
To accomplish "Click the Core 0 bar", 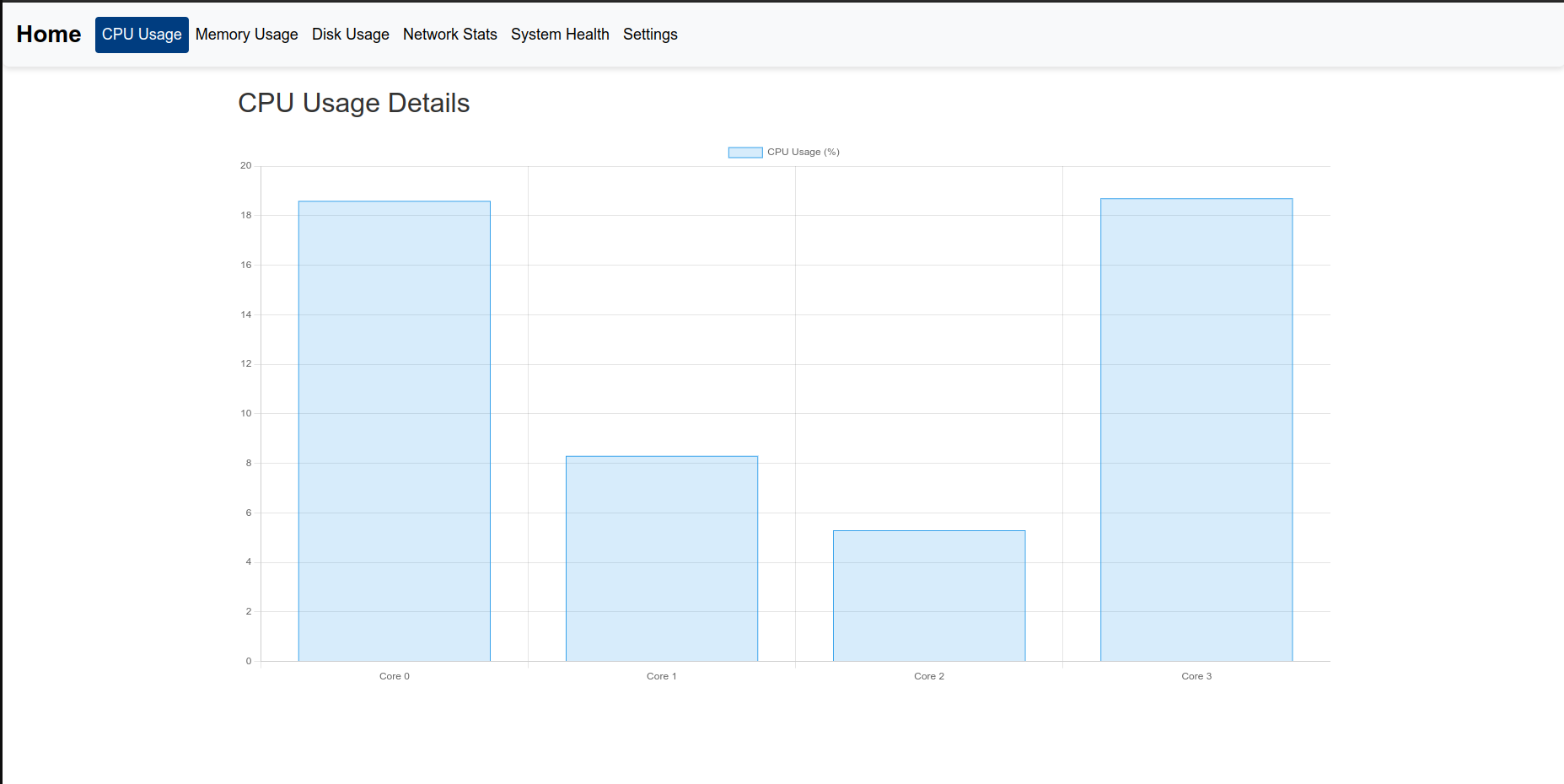I will 394,431.
